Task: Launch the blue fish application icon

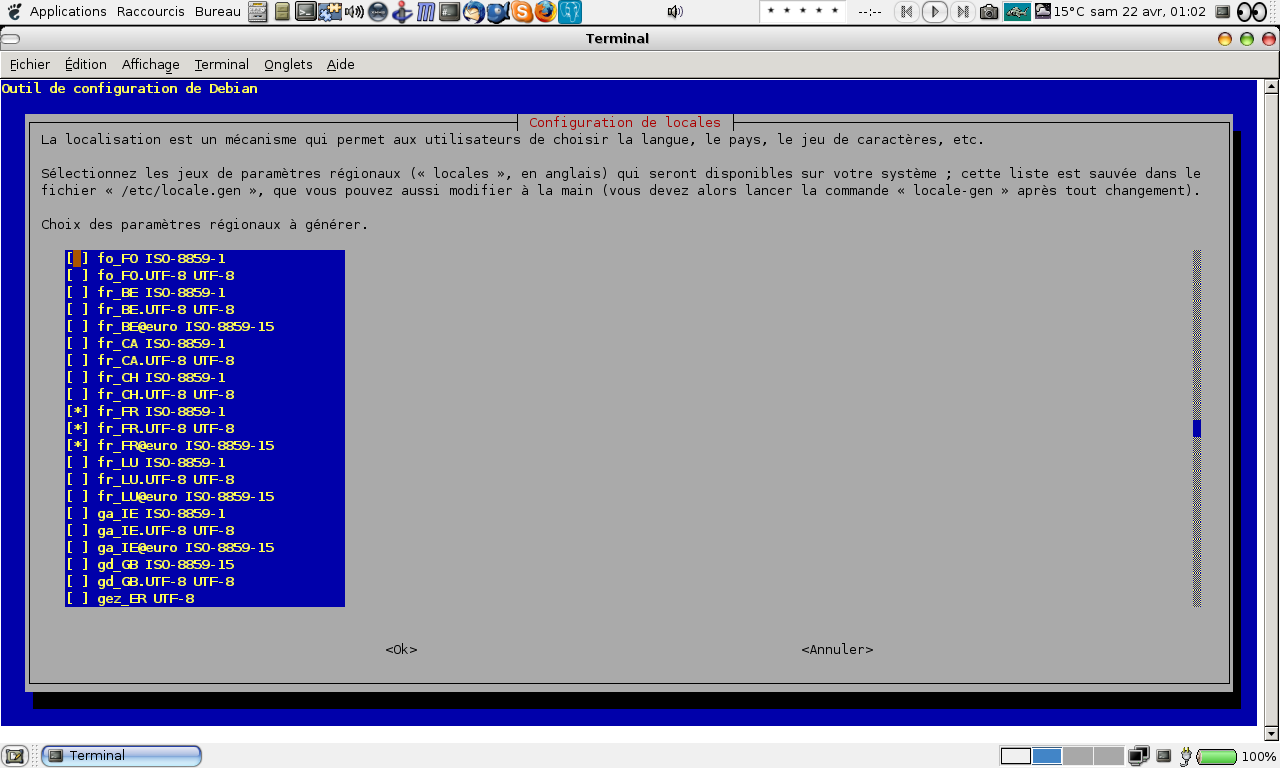Action: (x=498, y=12)
